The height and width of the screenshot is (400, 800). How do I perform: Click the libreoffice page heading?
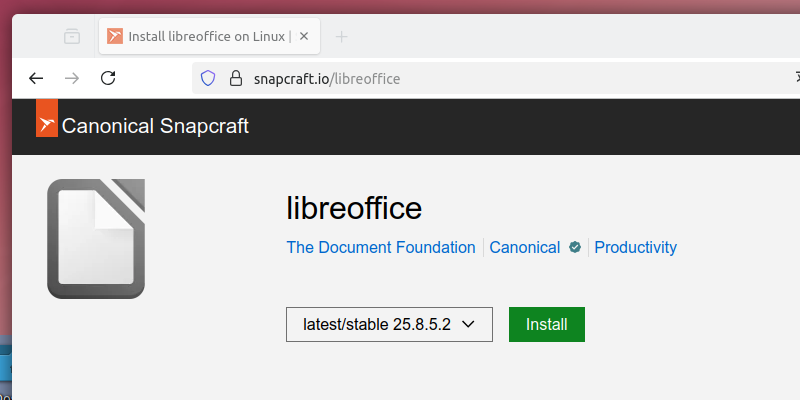pos(354,208)
